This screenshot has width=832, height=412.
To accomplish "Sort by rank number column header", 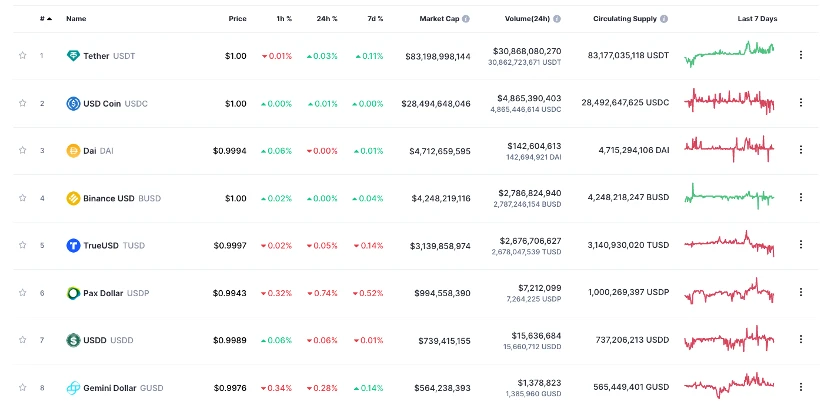I will [x=45, y=19].
